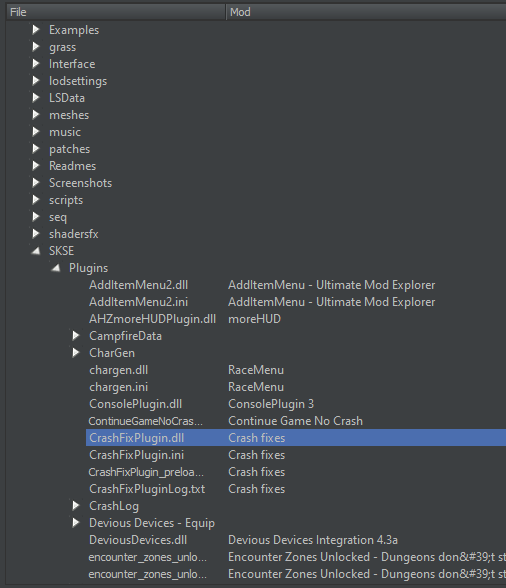Select DeviousDevices.dll file

click(138, 540)
